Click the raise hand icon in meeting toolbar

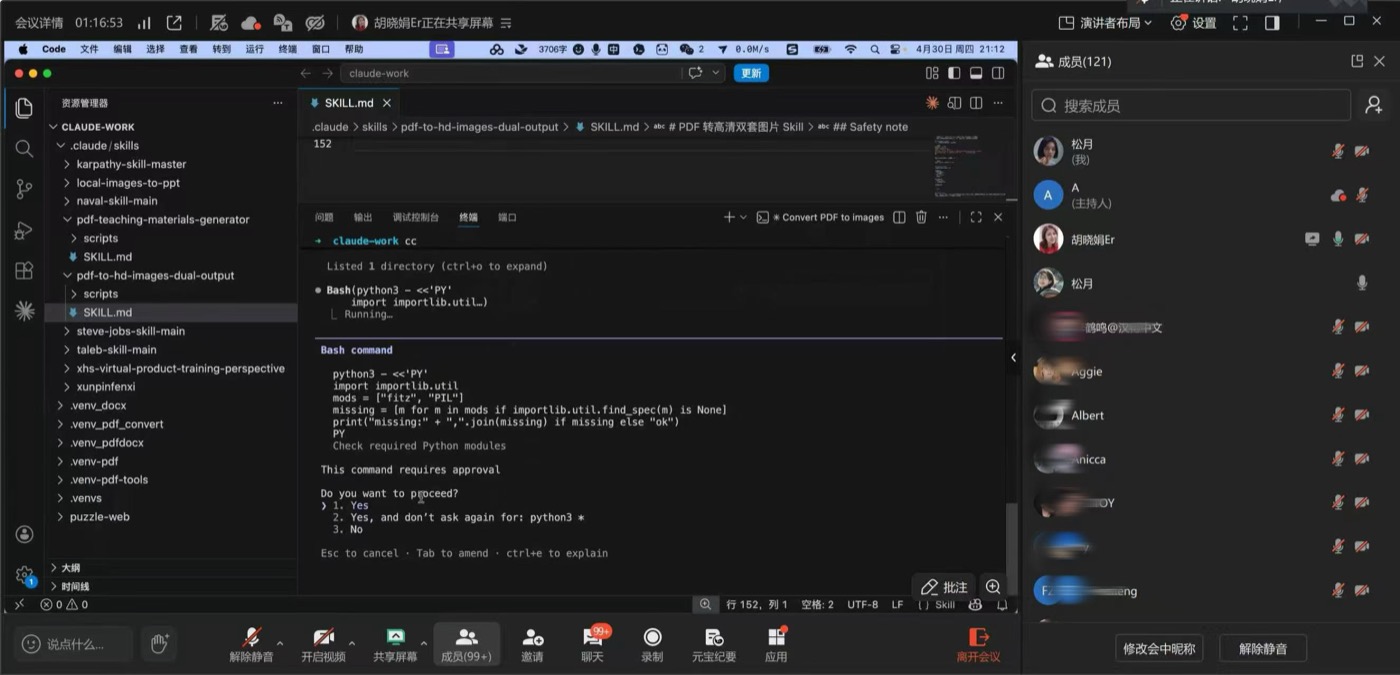click(158, 643)
